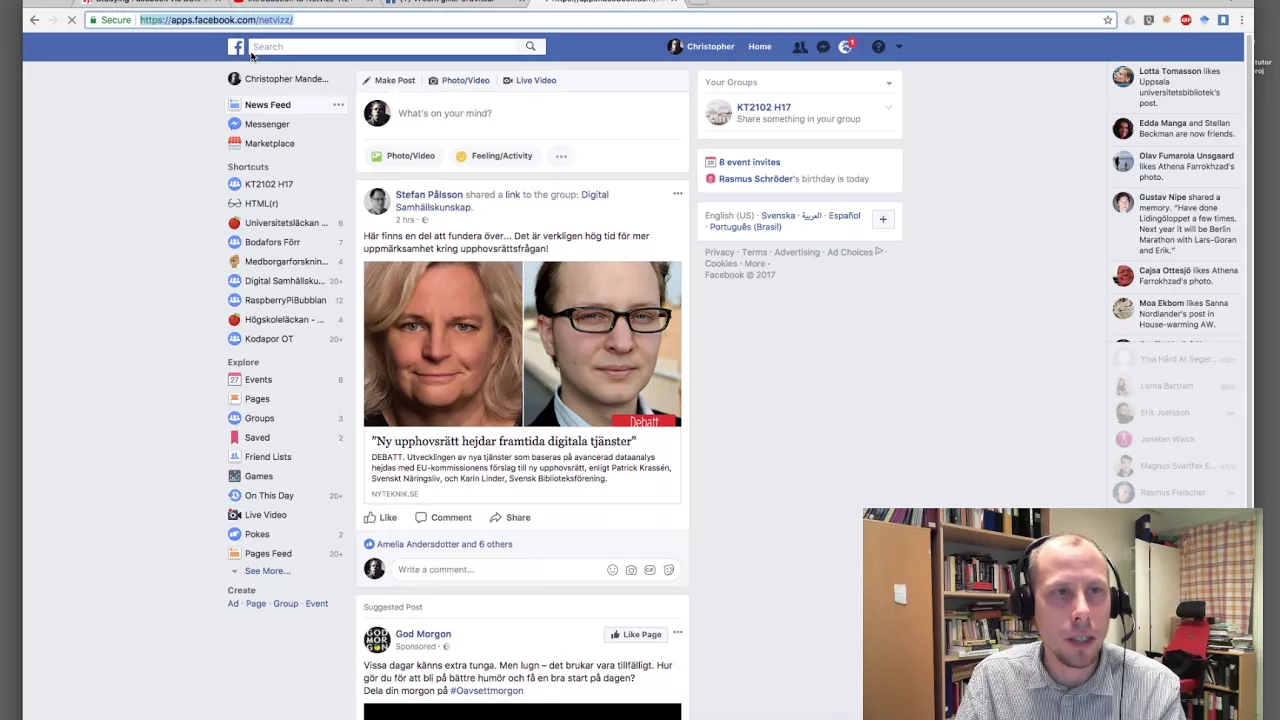The image size is (1280, 720).
Task: Open Kodapor OT shortcut
Action: pos(268,339)
